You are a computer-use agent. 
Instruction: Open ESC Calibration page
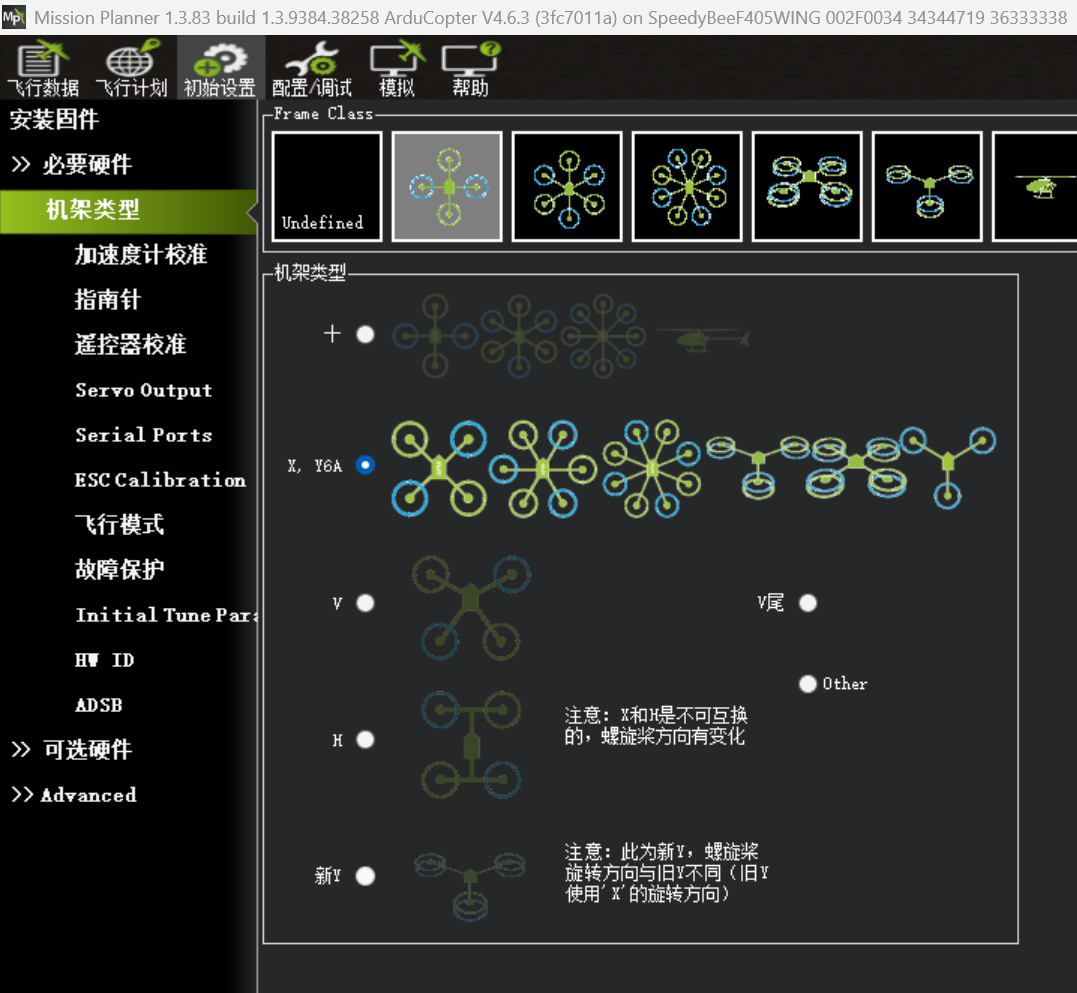[x=160, y=479]
